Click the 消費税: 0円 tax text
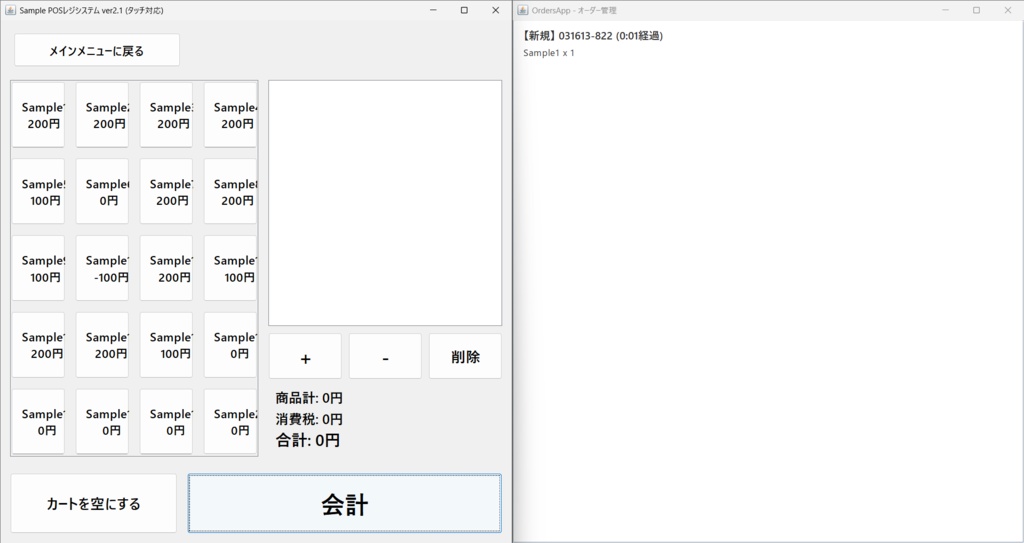The width and height of the screenshot is (1024, 543). (309, 419)
